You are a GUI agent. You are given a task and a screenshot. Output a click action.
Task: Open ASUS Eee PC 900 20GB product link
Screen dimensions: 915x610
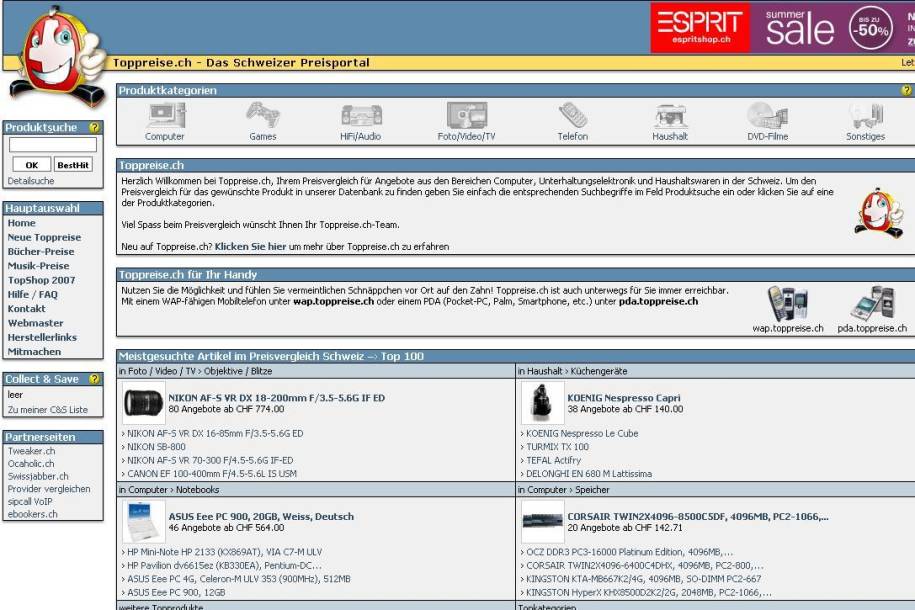click(261, 516)
